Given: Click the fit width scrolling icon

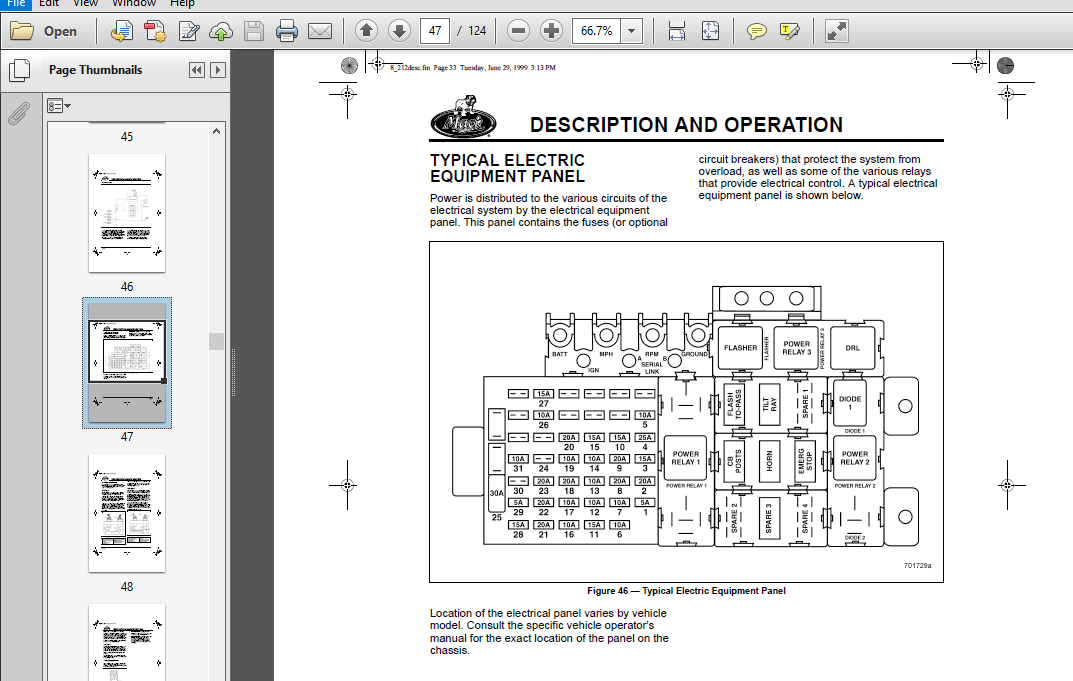Looking at the screenshot, I should [x=677, y=31].
